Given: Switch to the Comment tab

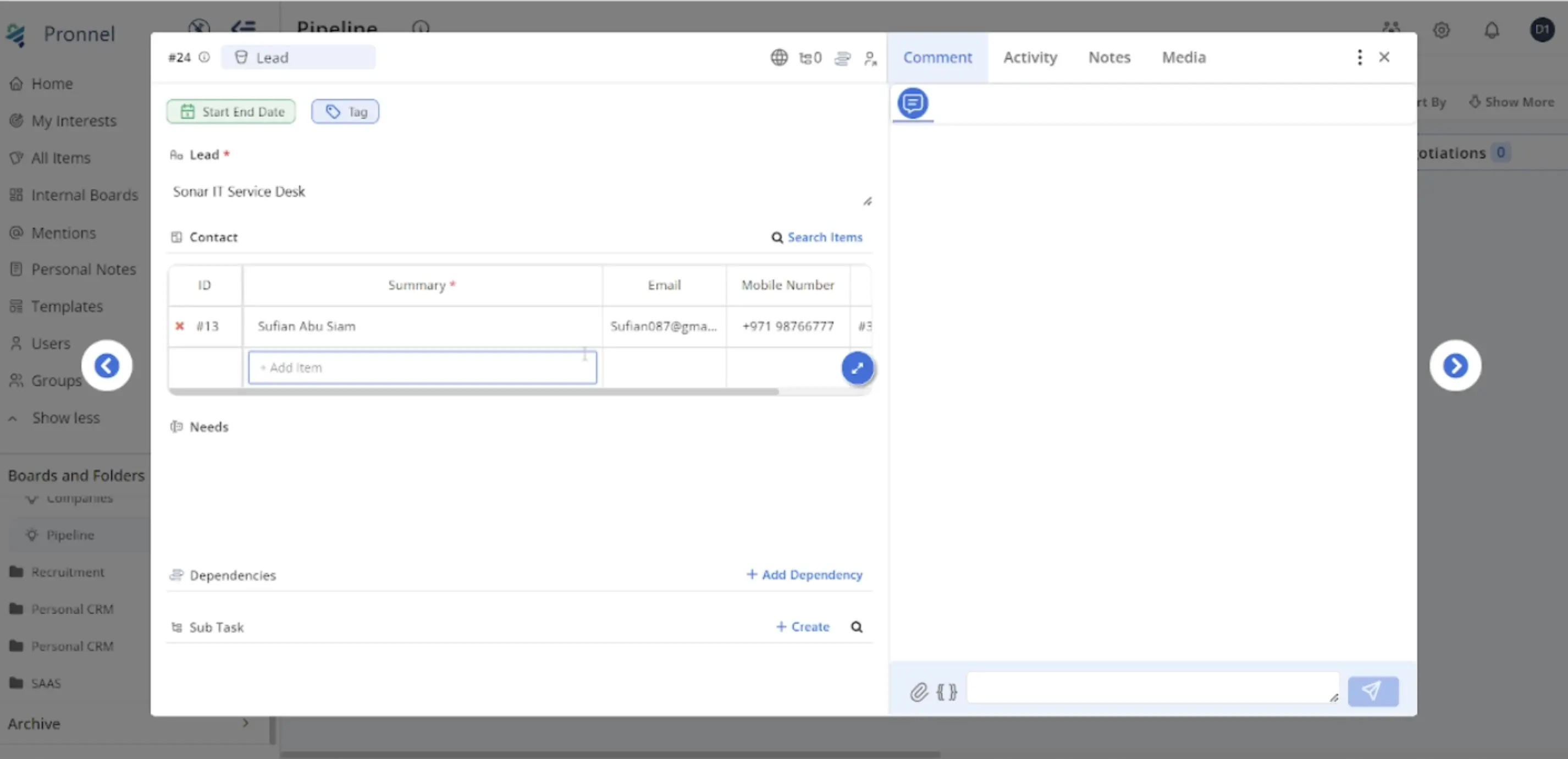Looking at the screenshot, I should [937, 57].
